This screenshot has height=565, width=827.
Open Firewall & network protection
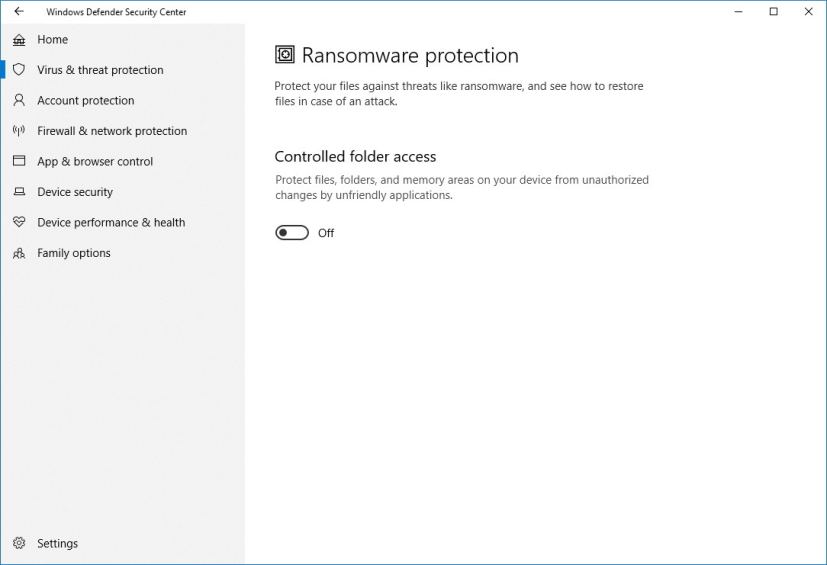pyautogui.click(x=122, y=131)
